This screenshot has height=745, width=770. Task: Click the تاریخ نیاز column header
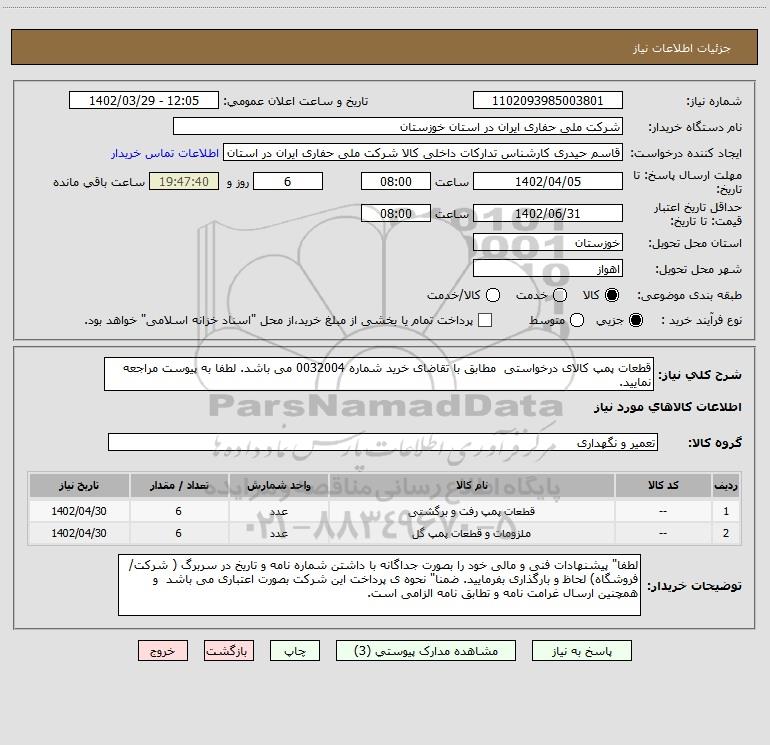[x=79, y=485]
